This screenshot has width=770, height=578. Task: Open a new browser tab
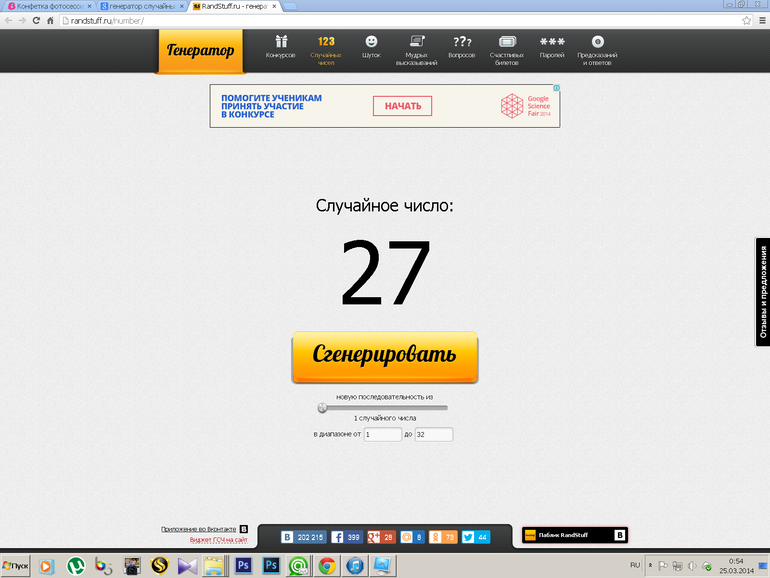[x=290, y=6]
